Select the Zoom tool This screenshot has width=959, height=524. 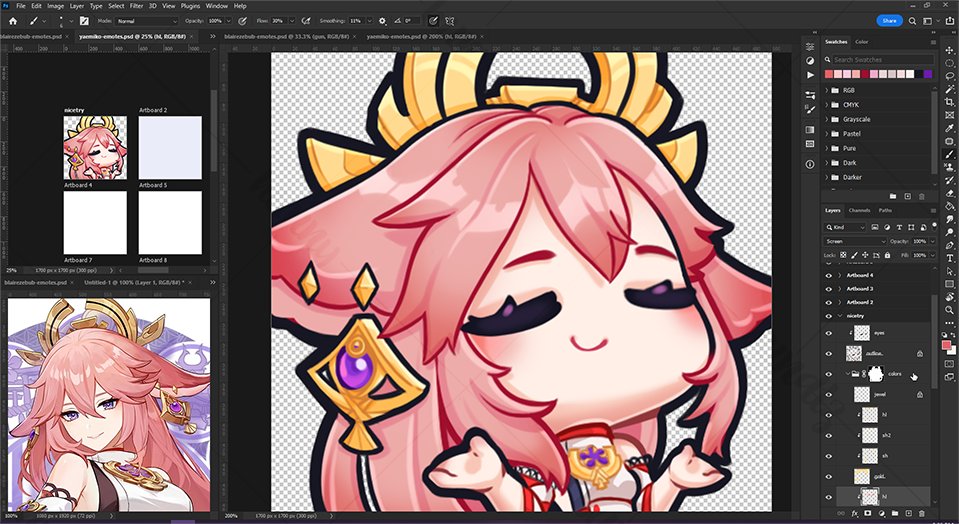pos(950,310)
